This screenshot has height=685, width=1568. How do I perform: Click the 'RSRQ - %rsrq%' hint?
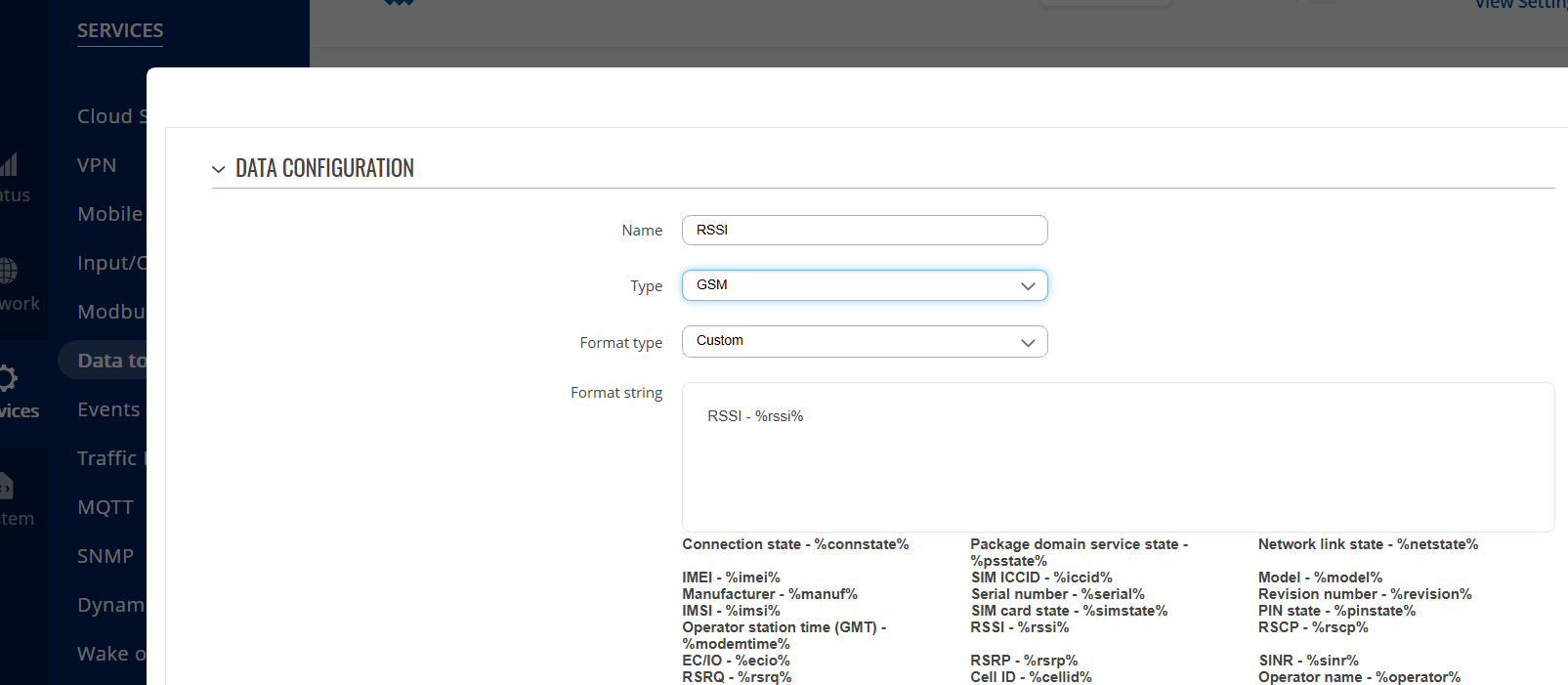(x=737, y=677)
